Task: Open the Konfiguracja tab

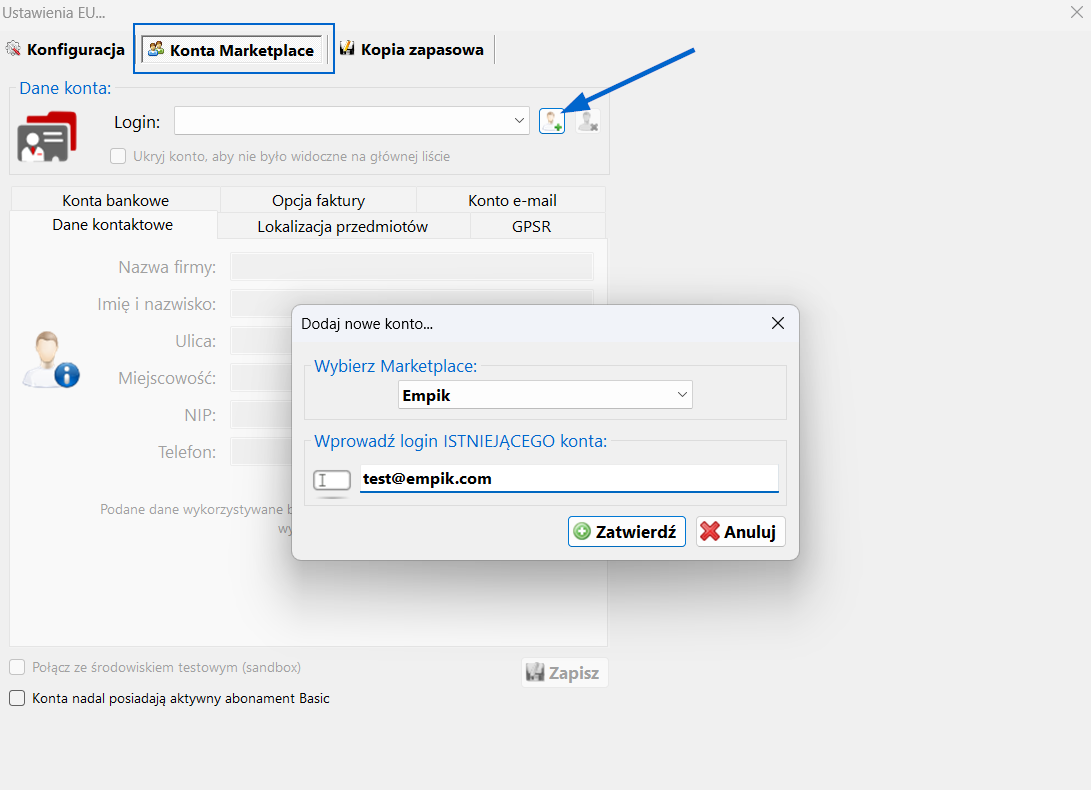Action: pos(66,49)
